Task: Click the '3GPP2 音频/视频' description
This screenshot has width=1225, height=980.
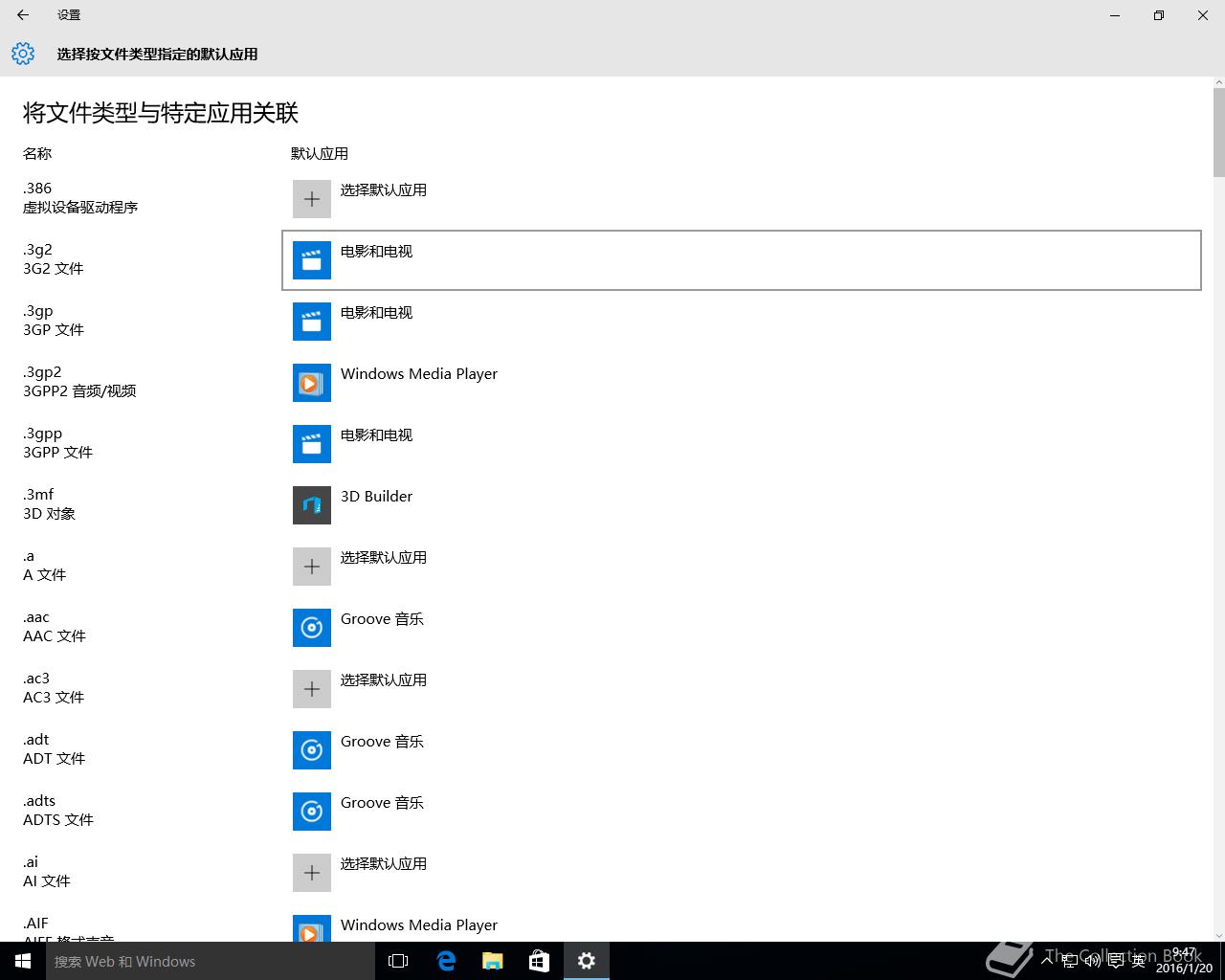Action: pyautogui.click(x=79, y=391)
